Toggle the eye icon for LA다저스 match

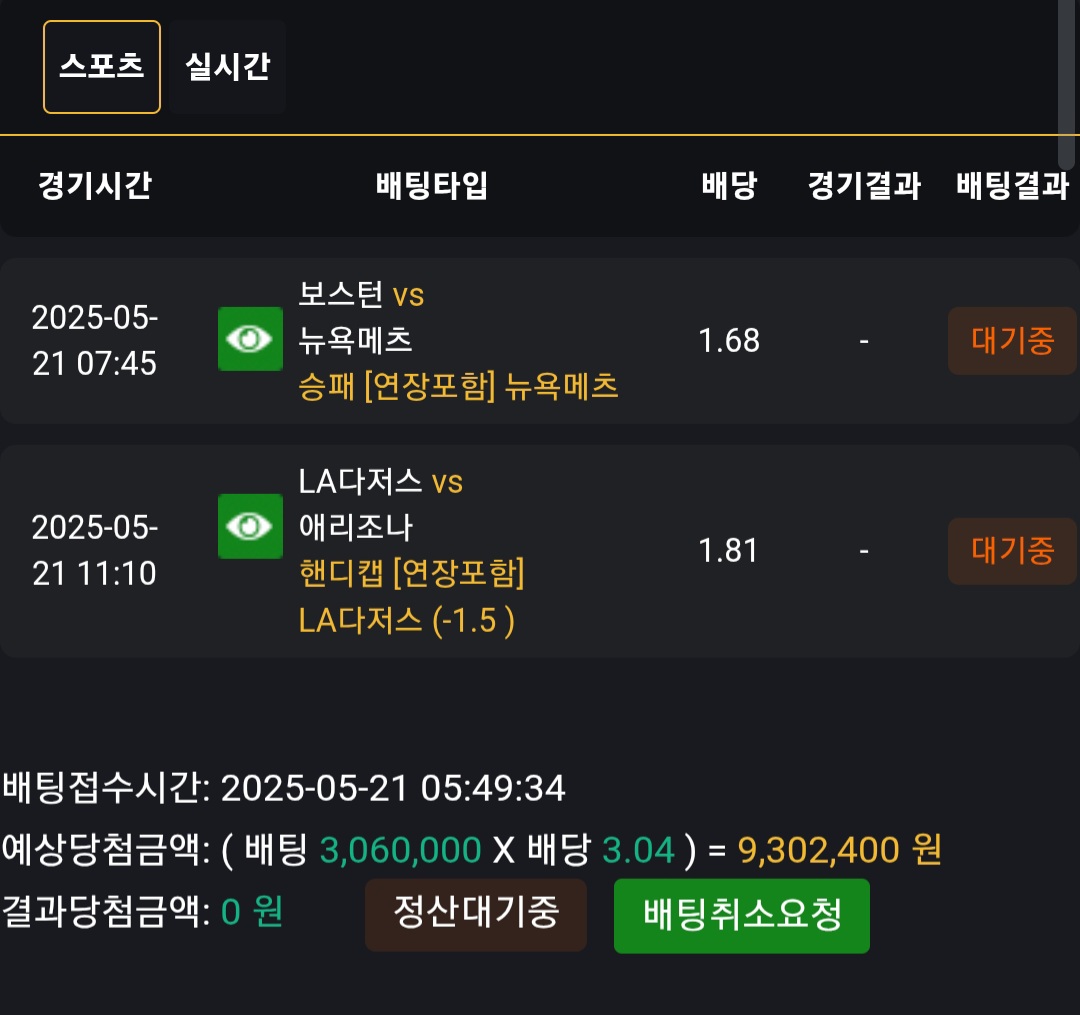coord(250,526)
